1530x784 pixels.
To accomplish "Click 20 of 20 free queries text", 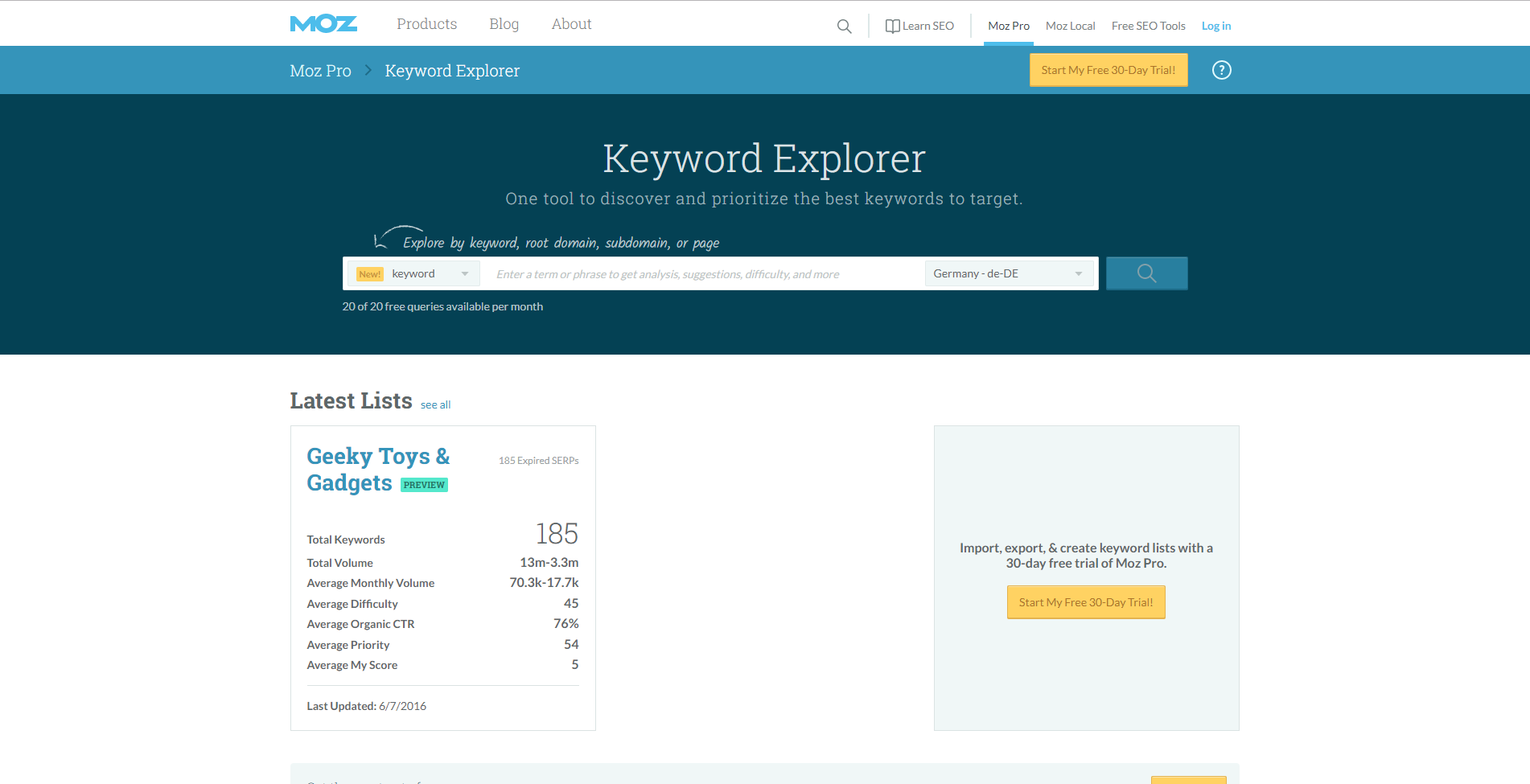I will tap(442, 306).
